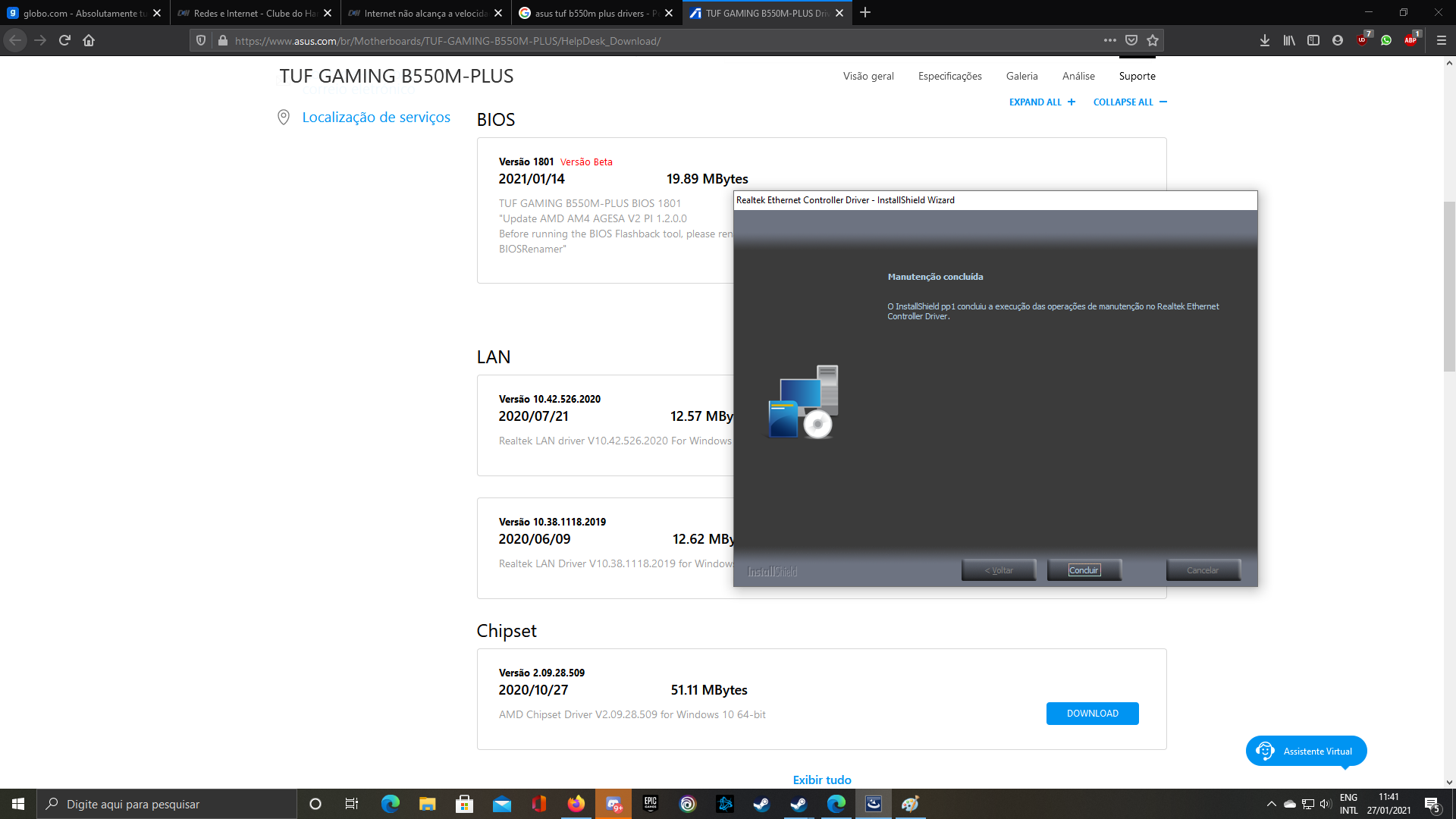Show the Firefox sidebars
Image resolution: width=1456 pixels, height=819 pixels.
[1313, 40]
